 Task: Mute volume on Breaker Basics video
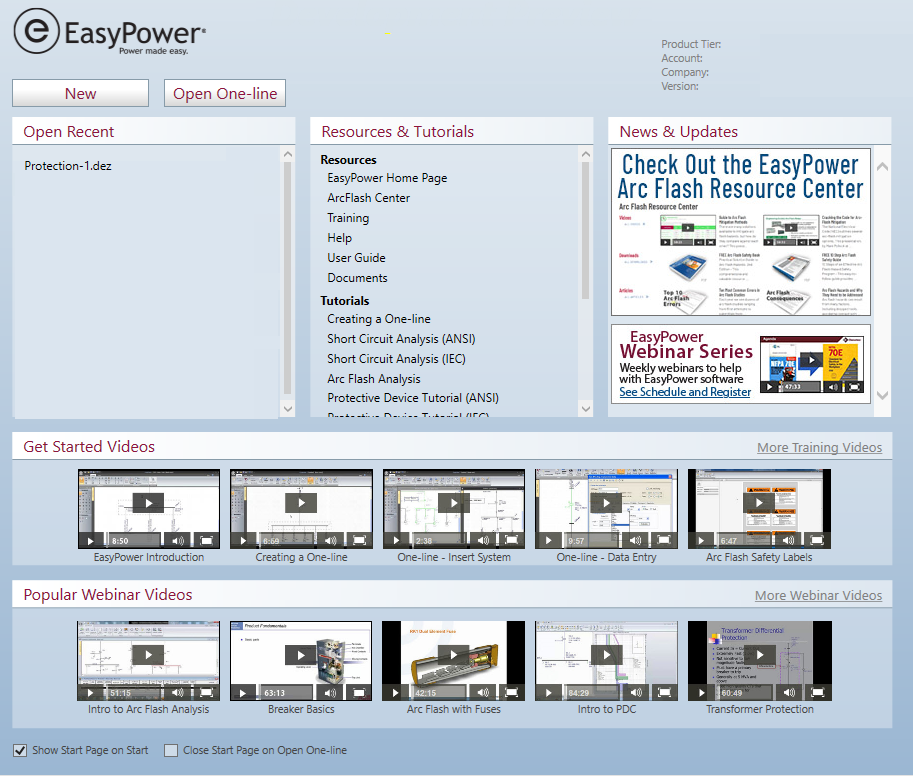tap(330, 693)
